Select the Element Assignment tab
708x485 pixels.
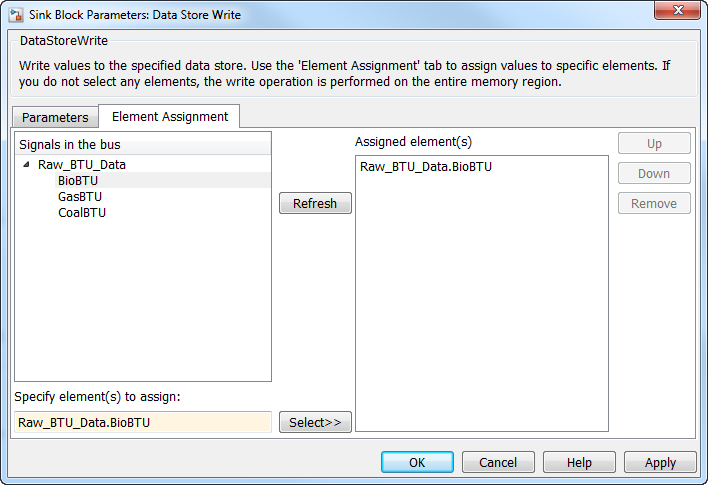169,116
